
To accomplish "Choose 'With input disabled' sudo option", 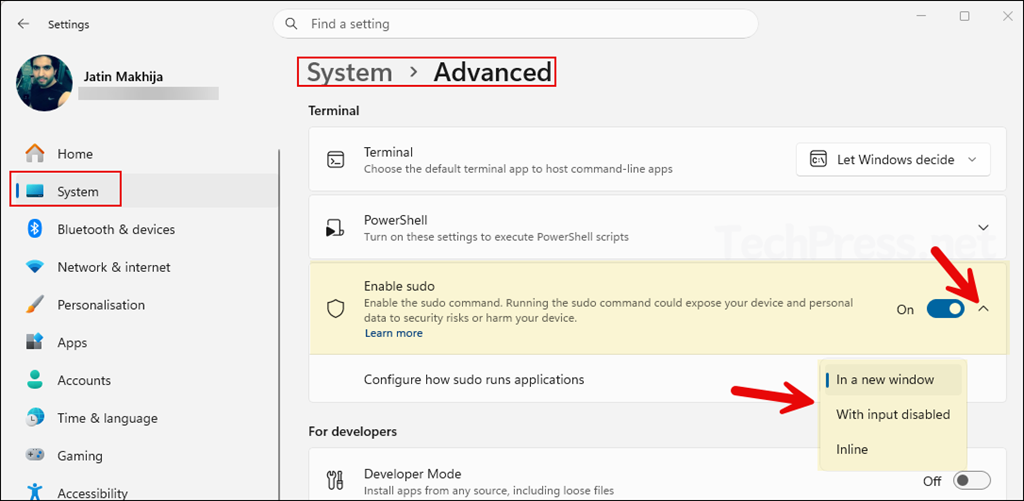I will (x=892, y=414).
